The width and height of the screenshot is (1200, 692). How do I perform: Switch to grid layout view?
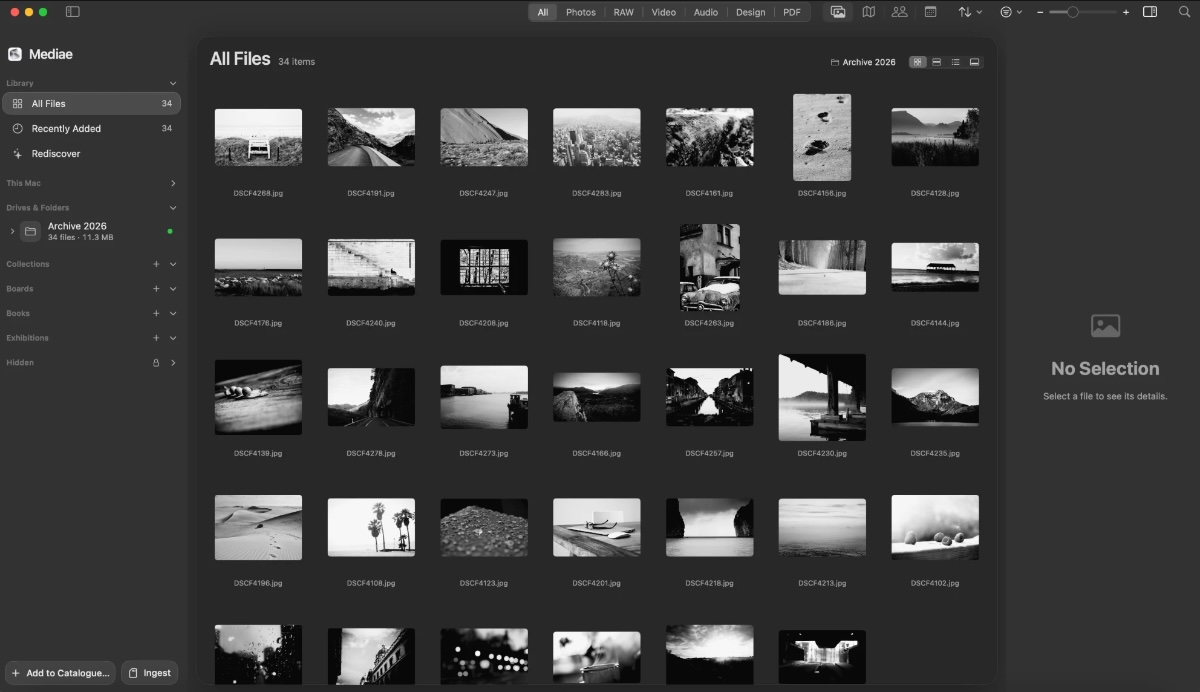pyautogui.click(x=918, y=62)
